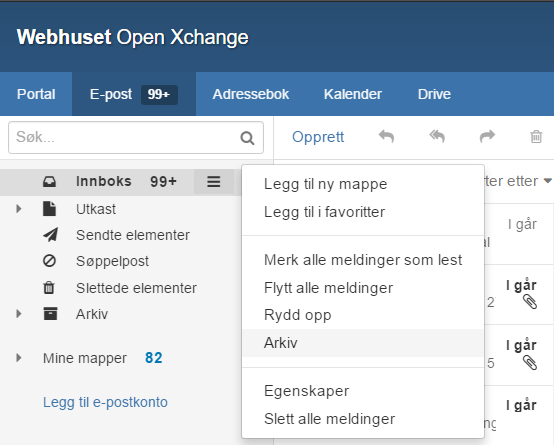Image resolution: width=554 pixels, height=445 pixels.
Task: Select 'Slett alle meldinger' option
Action: (363, 419)
